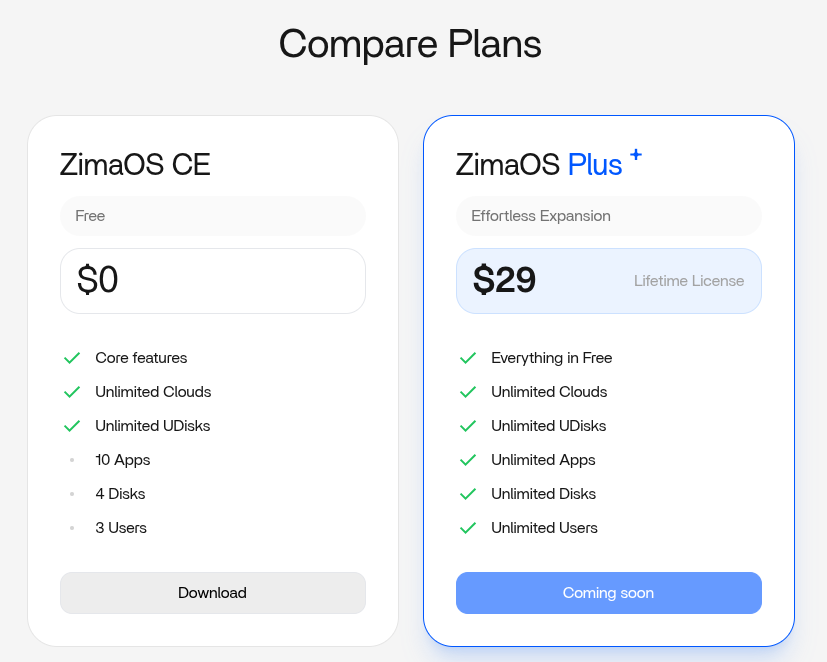827x662 pixels.
Task: Click the 3 Users feature text
Action: tap(121, 528)
